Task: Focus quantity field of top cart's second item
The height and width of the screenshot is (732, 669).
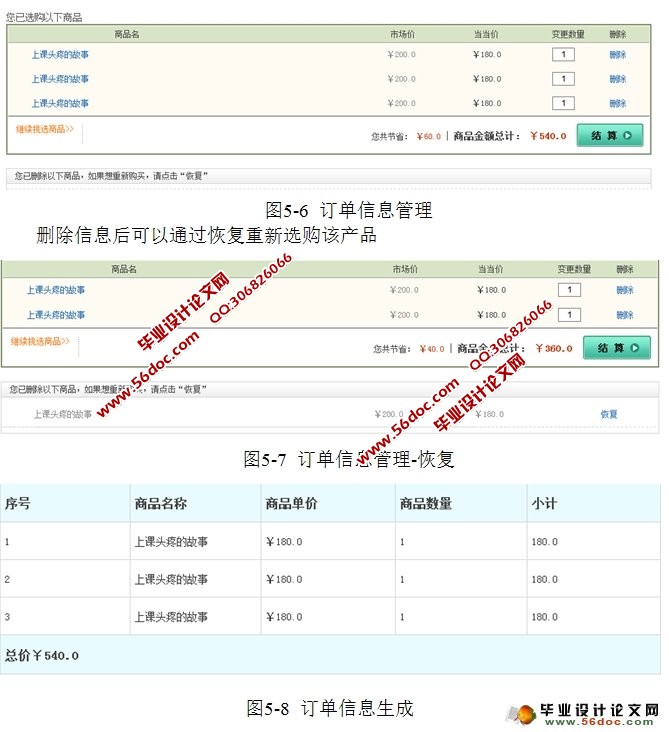Action: (563, 79)
